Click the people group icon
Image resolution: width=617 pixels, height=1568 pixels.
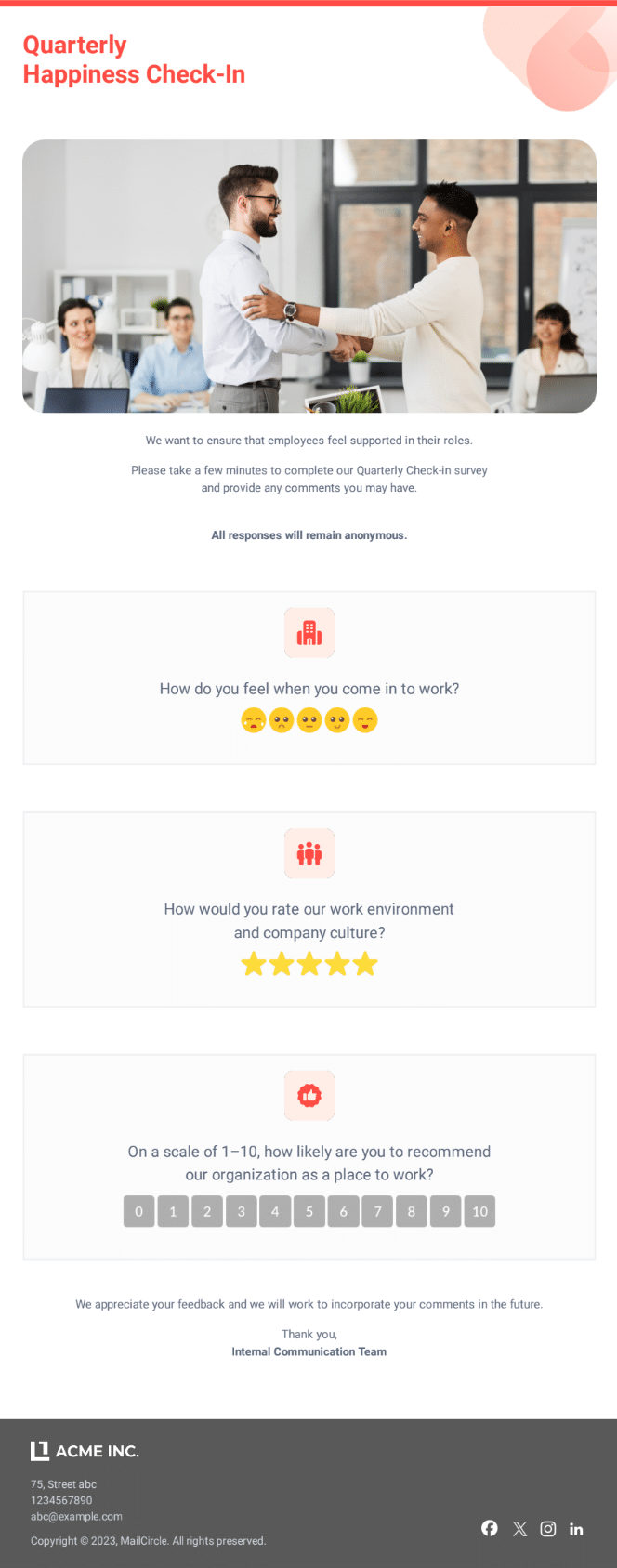pyautogui.click(x=309, y=853)
